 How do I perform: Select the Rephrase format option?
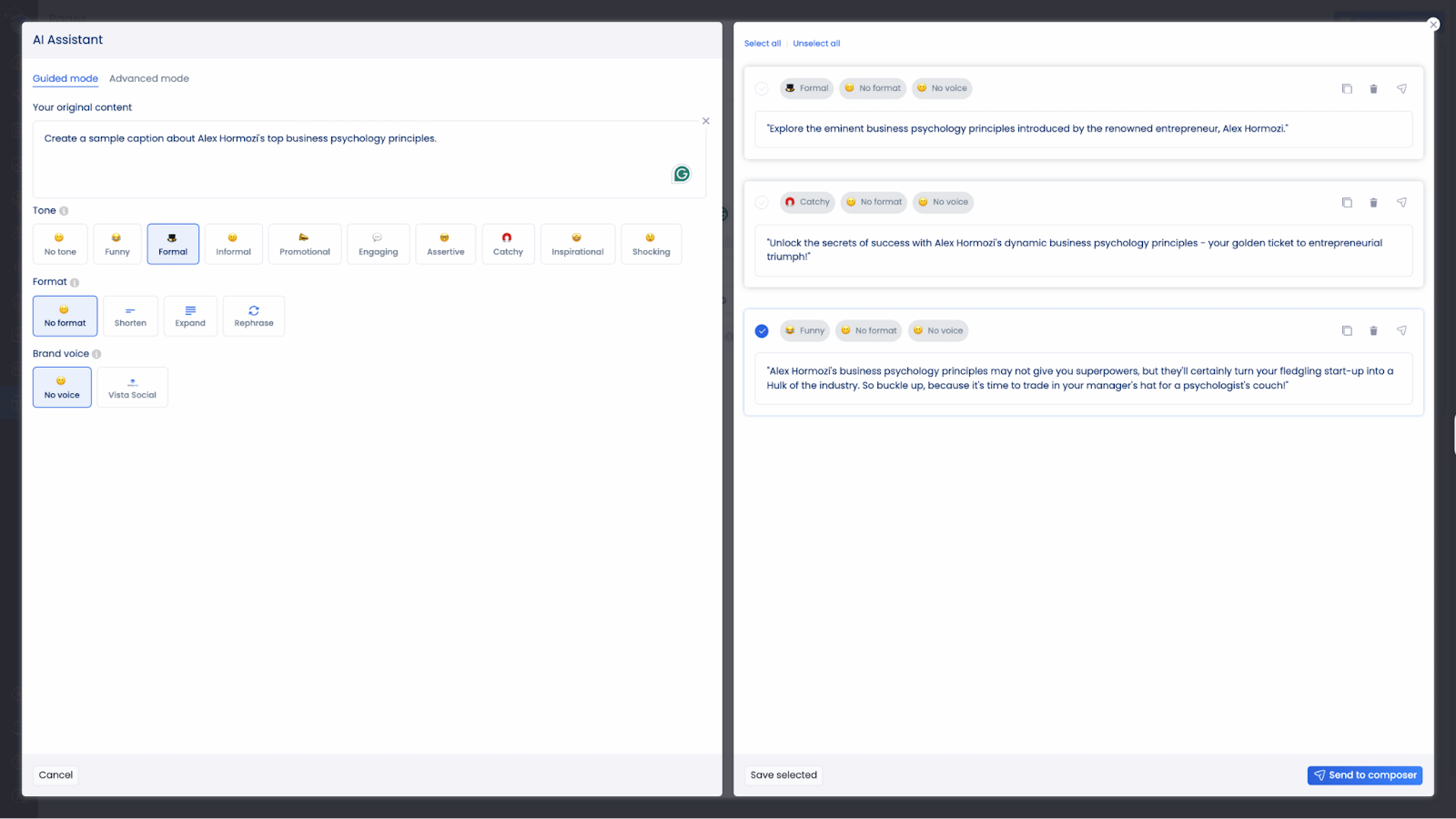[253, 316]
